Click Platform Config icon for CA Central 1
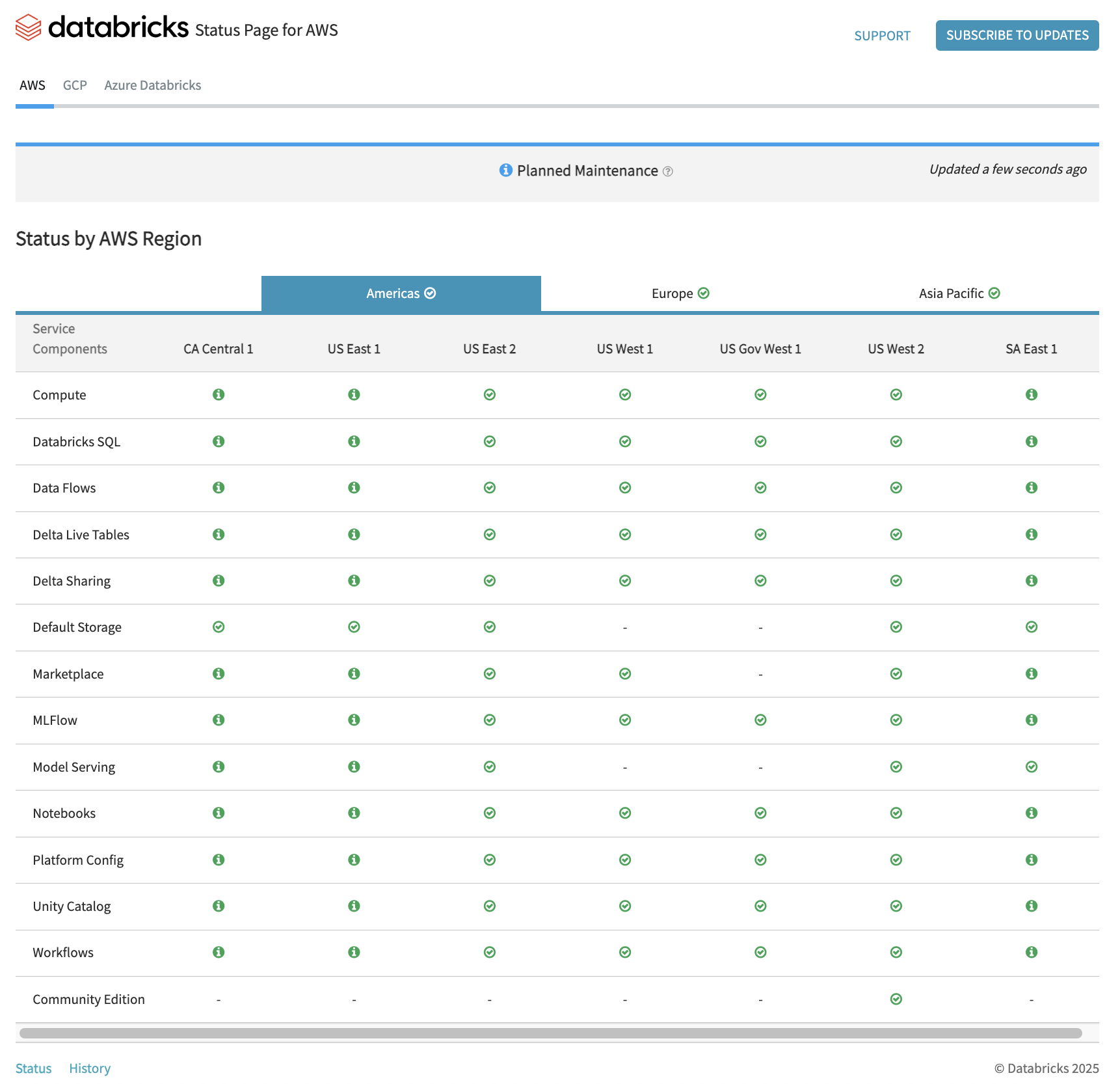1120x1084 pixels. (219, 860)
